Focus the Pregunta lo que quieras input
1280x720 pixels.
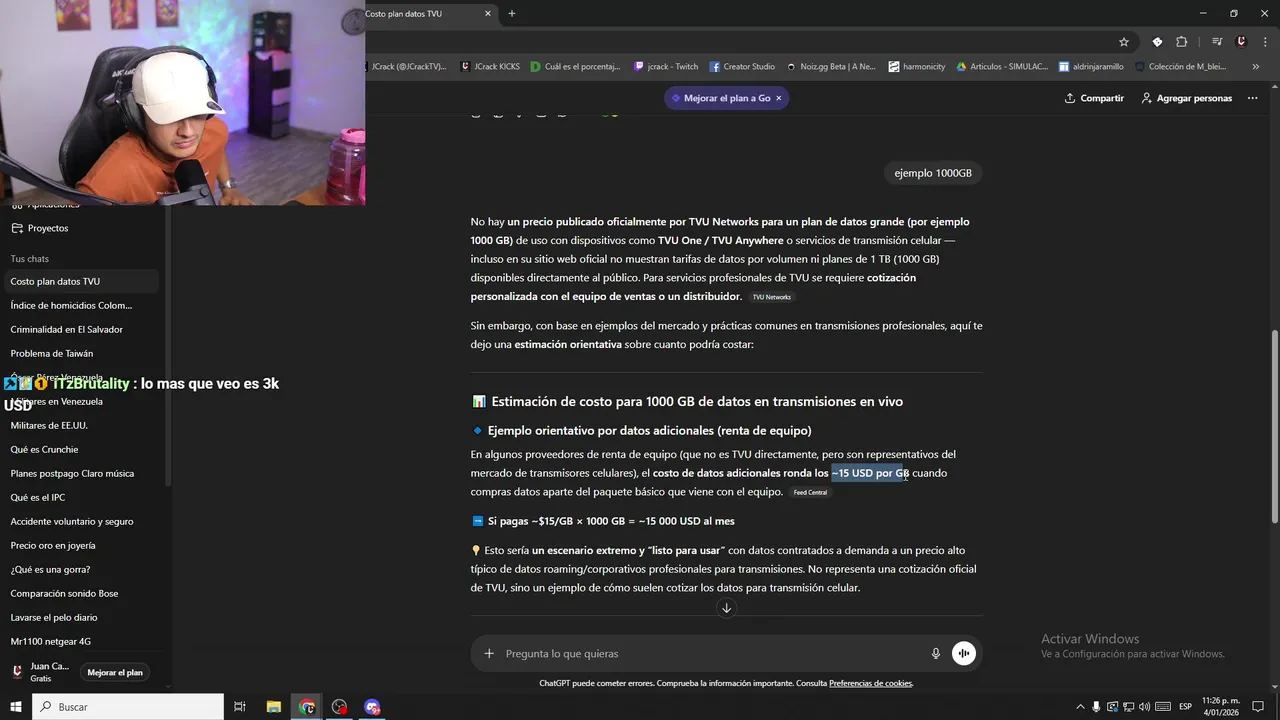(x=710, y=654)
